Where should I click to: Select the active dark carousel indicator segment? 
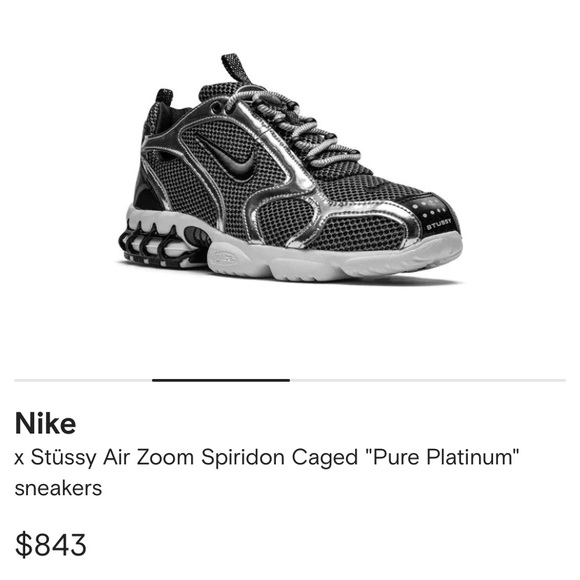(221, 380)
